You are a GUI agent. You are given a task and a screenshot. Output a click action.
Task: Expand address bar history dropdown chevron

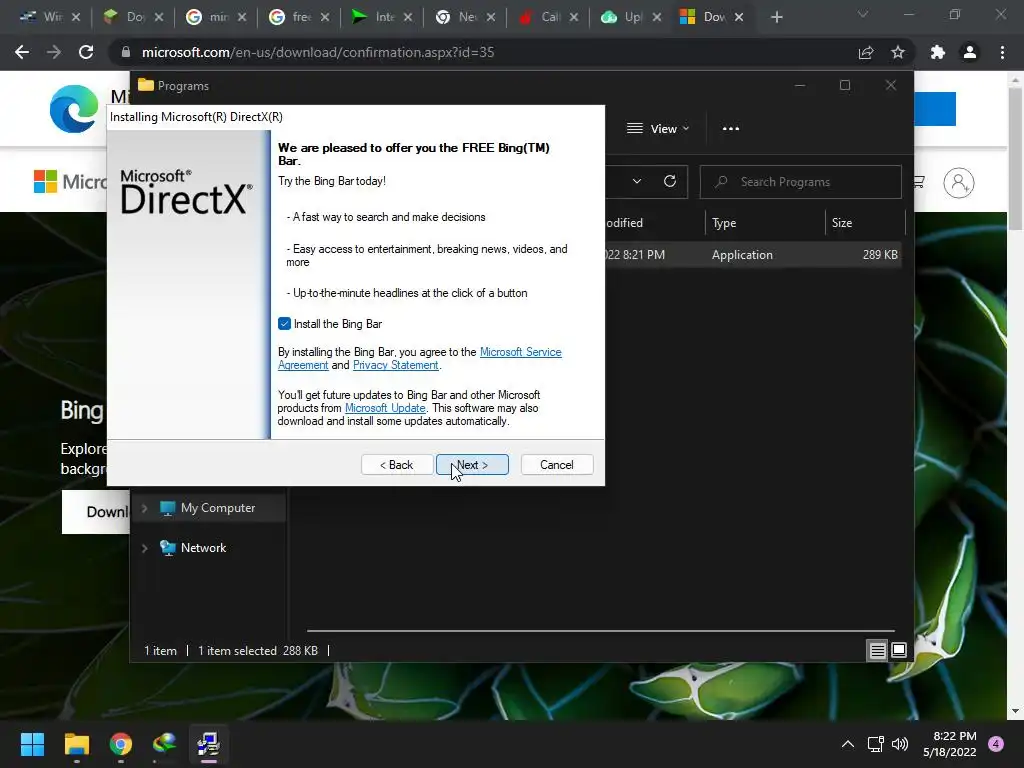(637, 182)
